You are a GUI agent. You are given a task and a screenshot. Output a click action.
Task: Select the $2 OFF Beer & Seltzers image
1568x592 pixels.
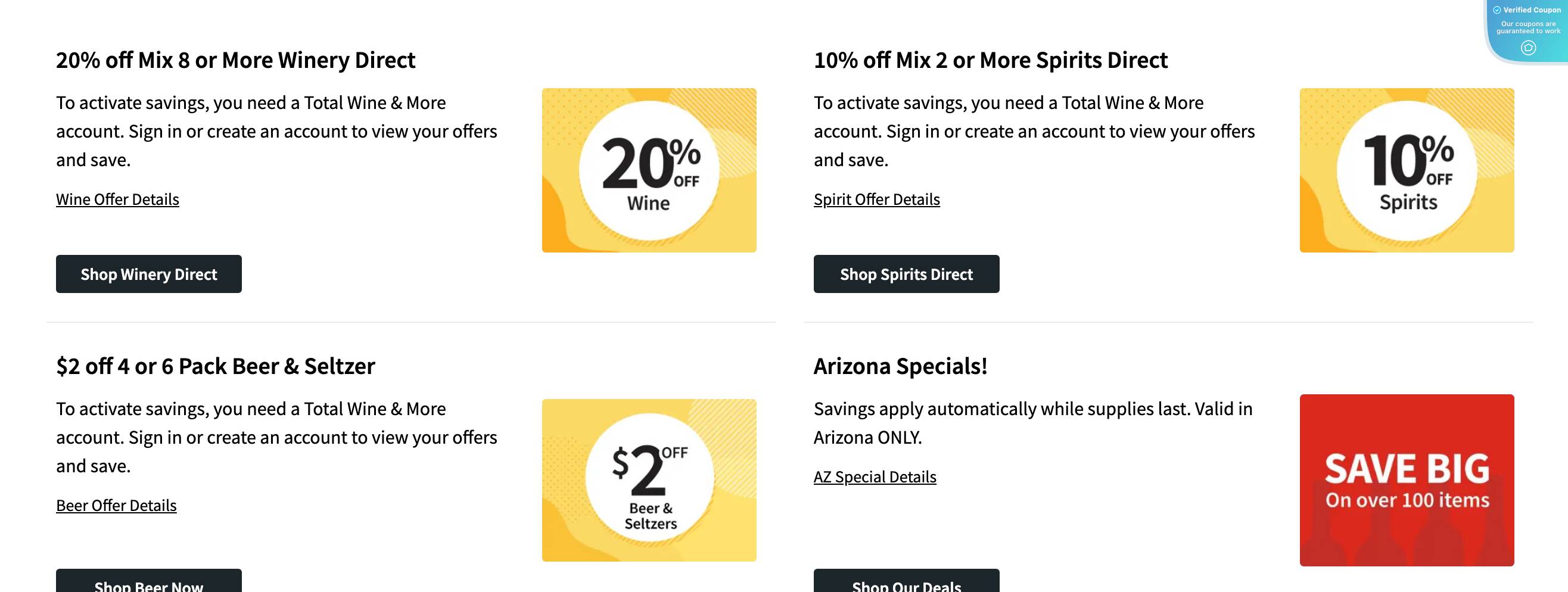(649, 480)
